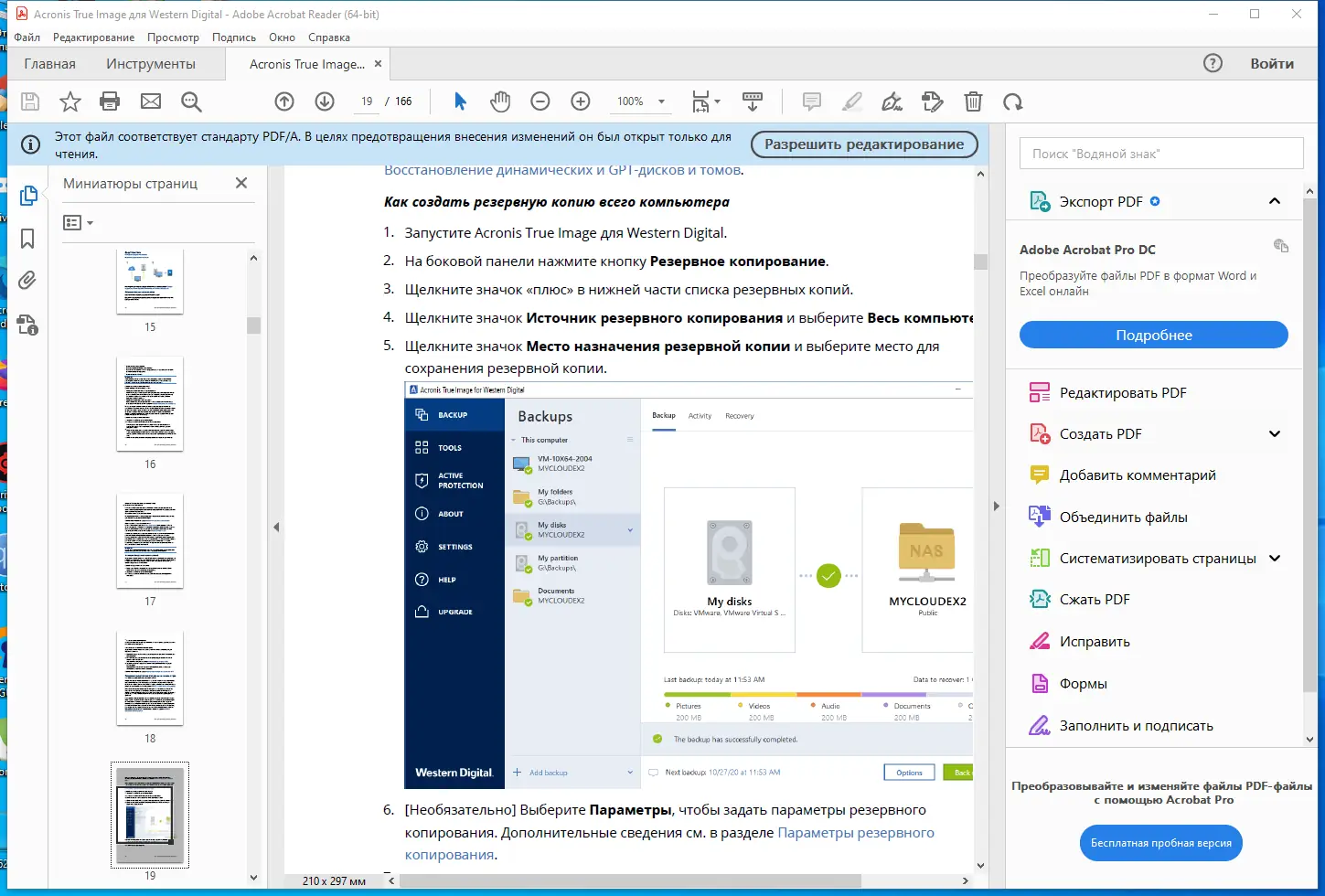
Task: Open Объединить файлы tool
Action: coord(1108,517)
